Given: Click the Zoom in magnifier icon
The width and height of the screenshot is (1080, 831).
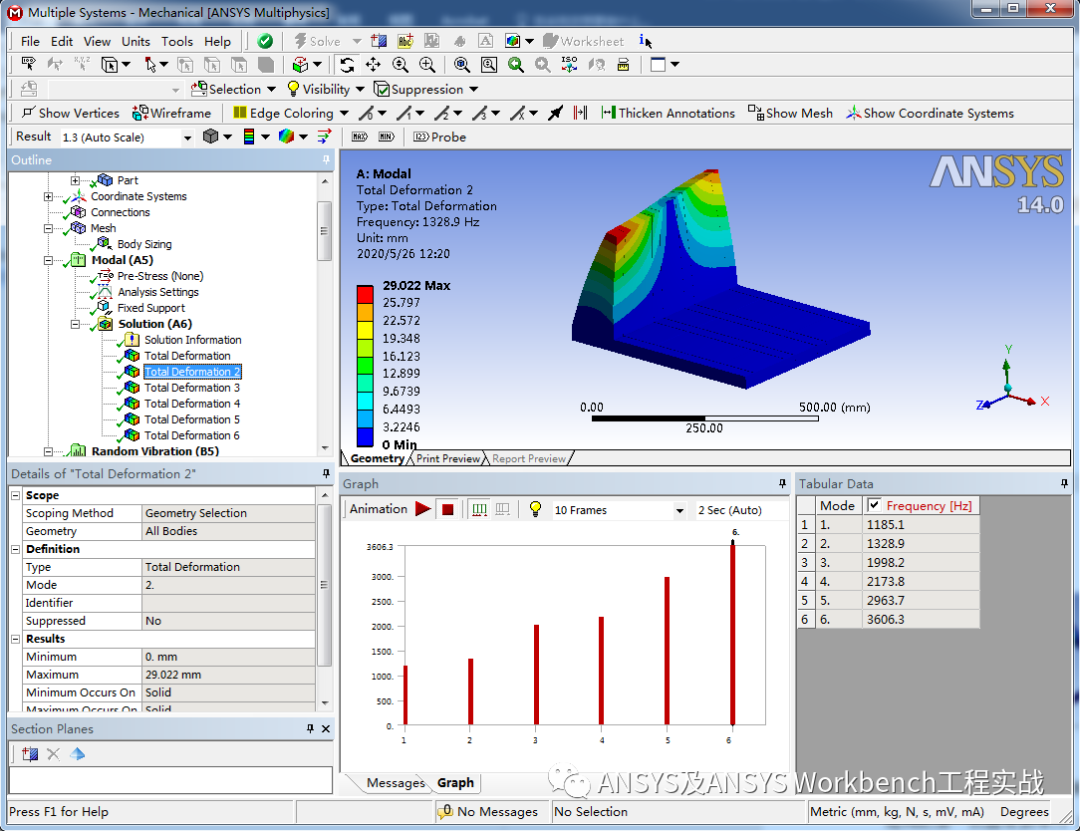Looking at the screenshot, I should pos(400,65).
